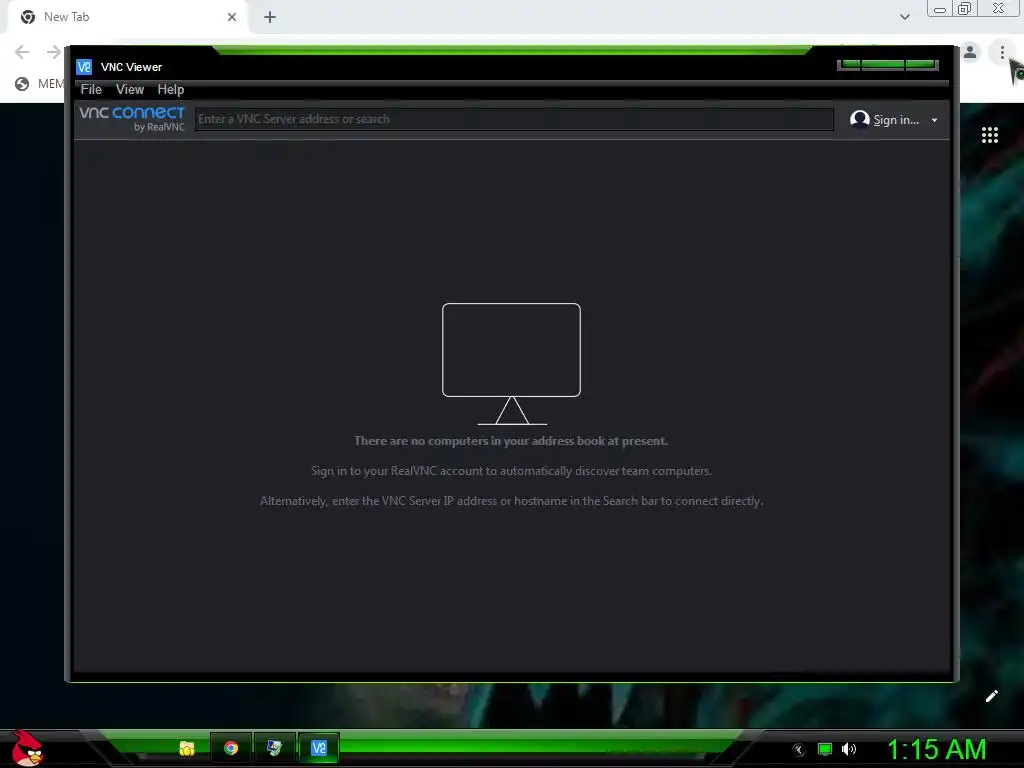Click the Customize Chrome pencil icon
The image size is (1024, 768).
[x=991, y=696]
